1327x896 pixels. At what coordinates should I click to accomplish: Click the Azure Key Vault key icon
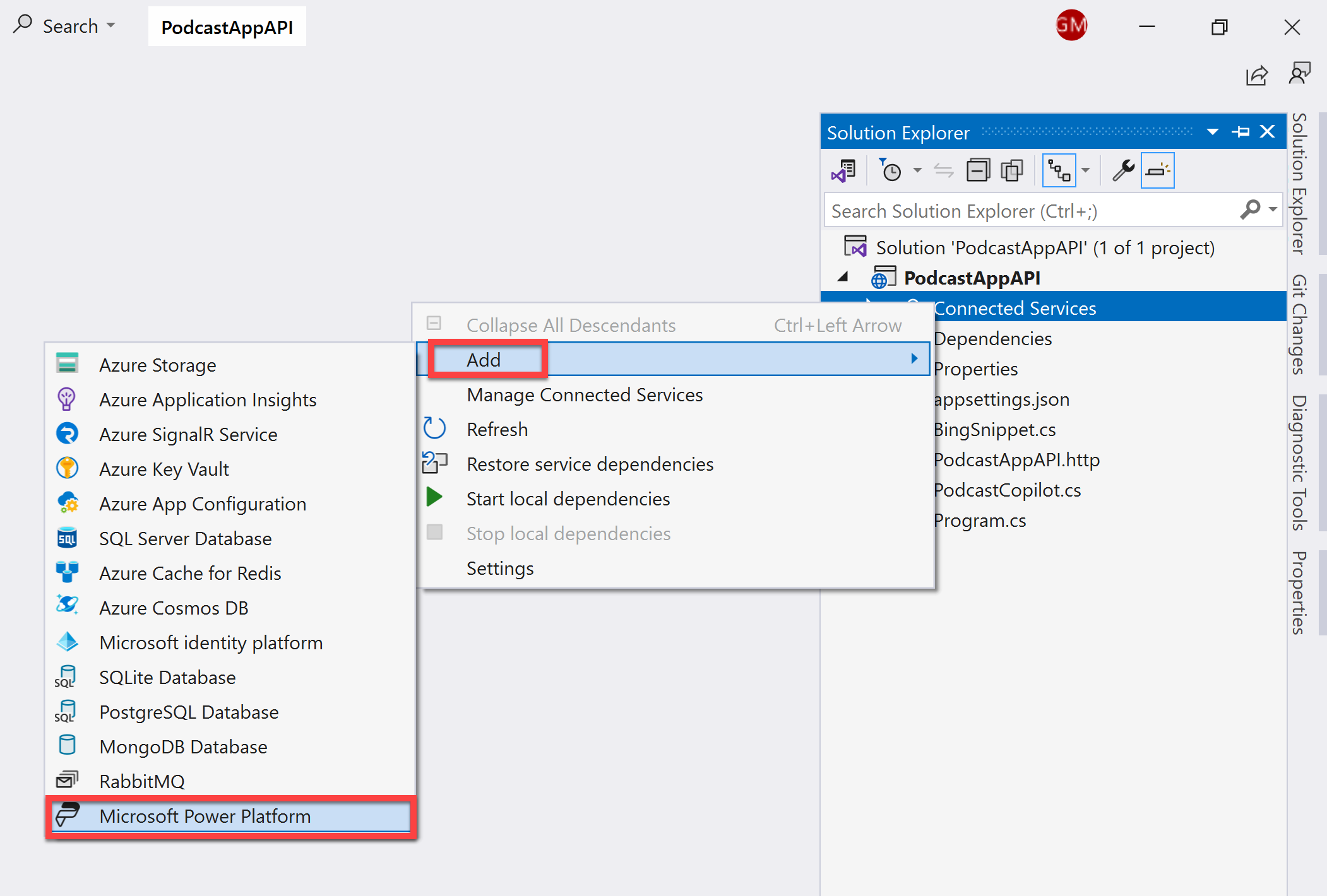(67, 468)
